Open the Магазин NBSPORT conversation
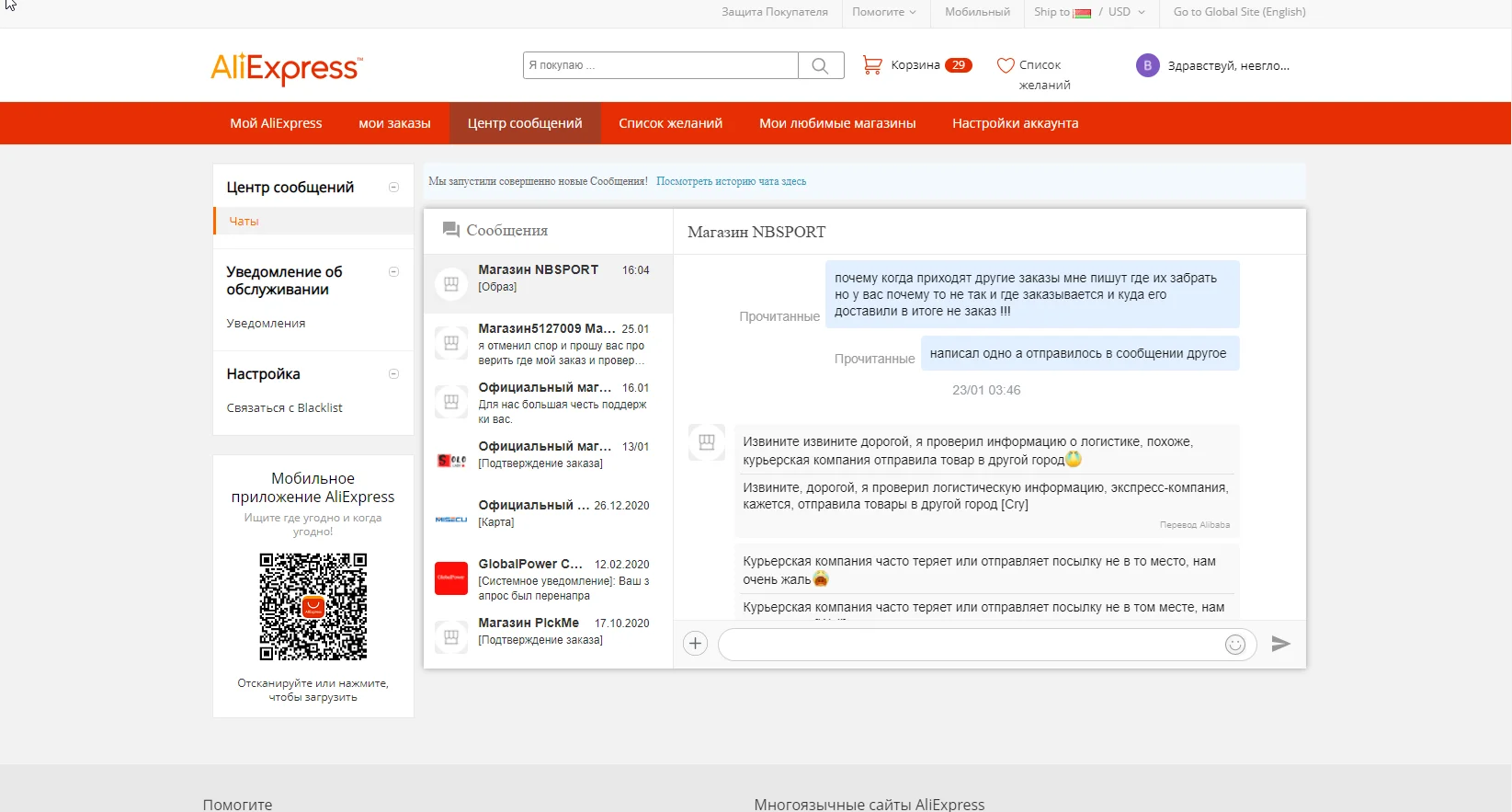 coord(549,284)
